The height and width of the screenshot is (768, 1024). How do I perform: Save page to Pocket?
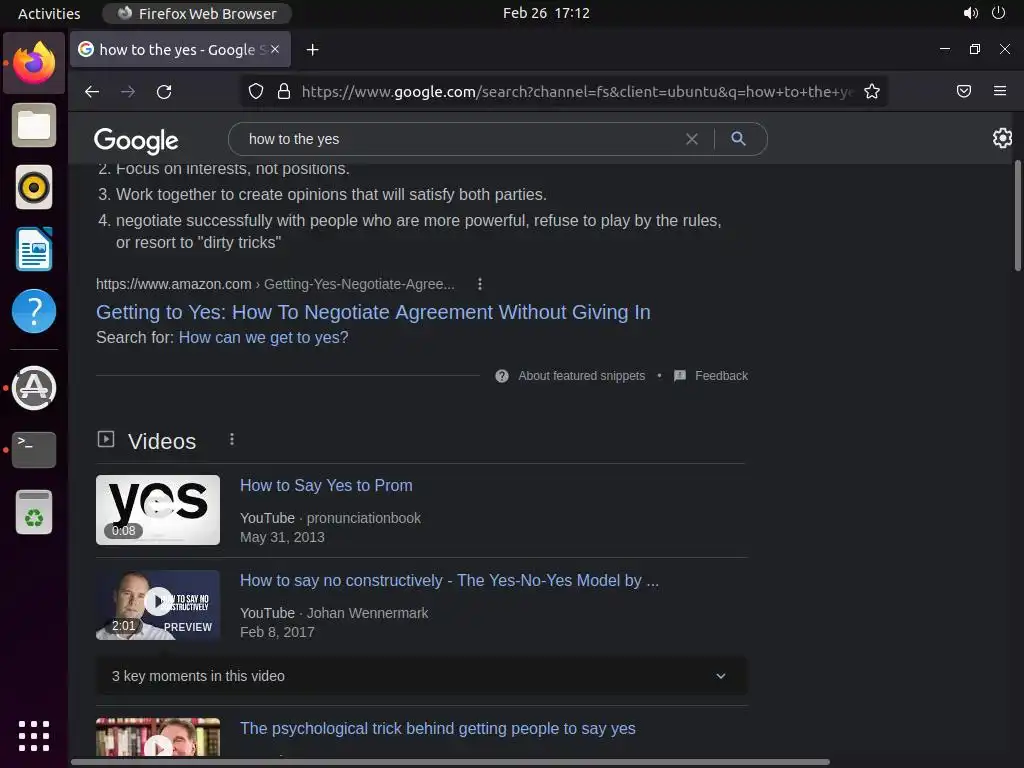point(963,91)
